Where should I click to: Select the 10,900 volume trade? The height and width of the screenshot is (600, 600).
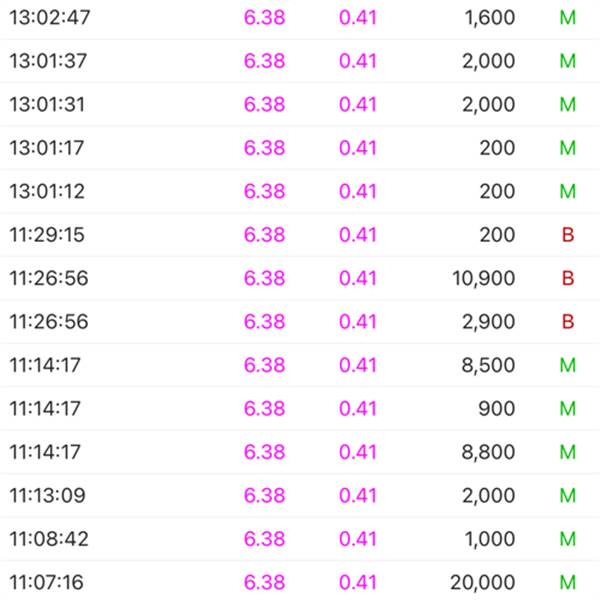300,278
